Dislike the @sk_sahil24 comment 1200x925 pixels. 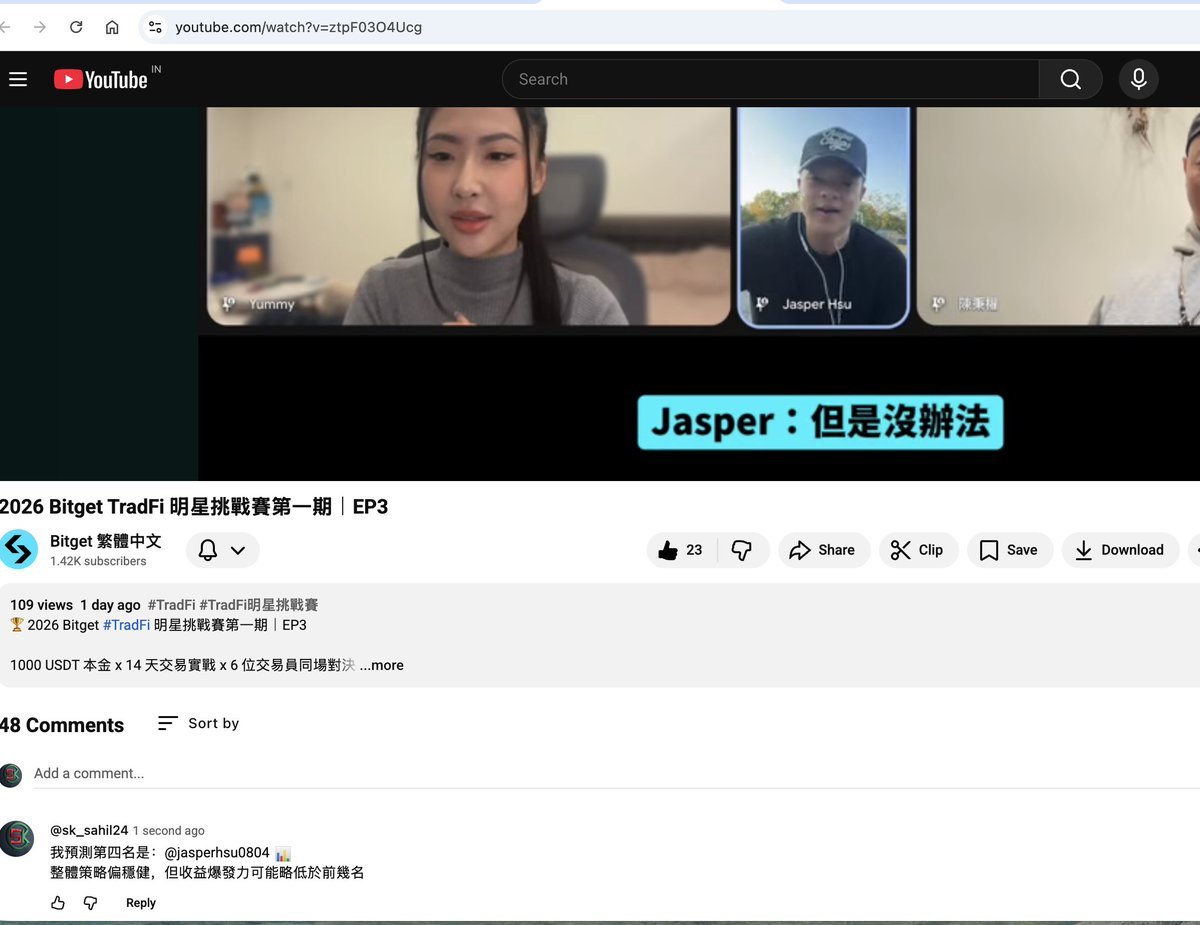90,903
